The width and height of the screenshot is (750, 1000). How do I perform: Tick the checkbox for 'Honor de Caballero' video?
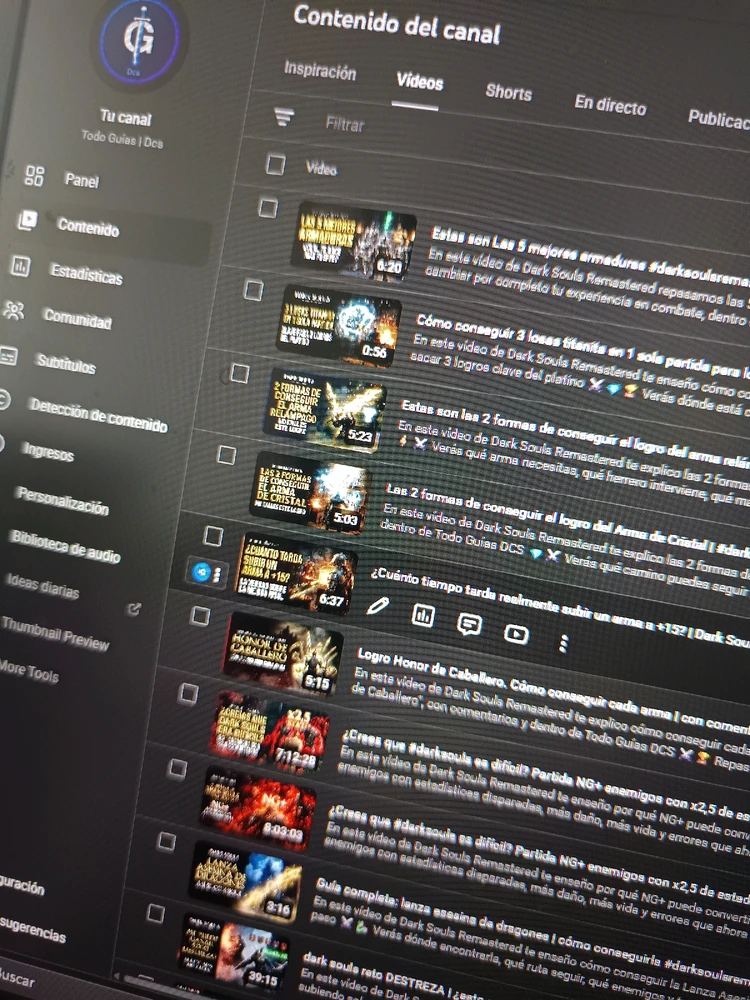tap(200, 616)
